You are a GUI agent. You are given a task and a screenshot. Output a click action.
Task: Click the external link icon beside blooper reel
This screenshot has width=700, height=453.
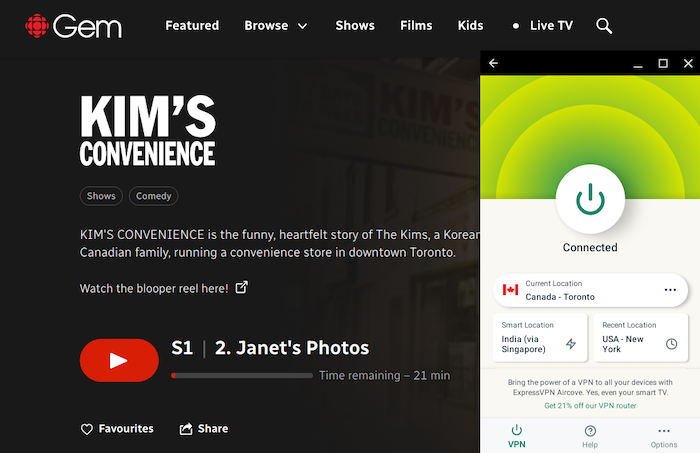pos(242,287)
